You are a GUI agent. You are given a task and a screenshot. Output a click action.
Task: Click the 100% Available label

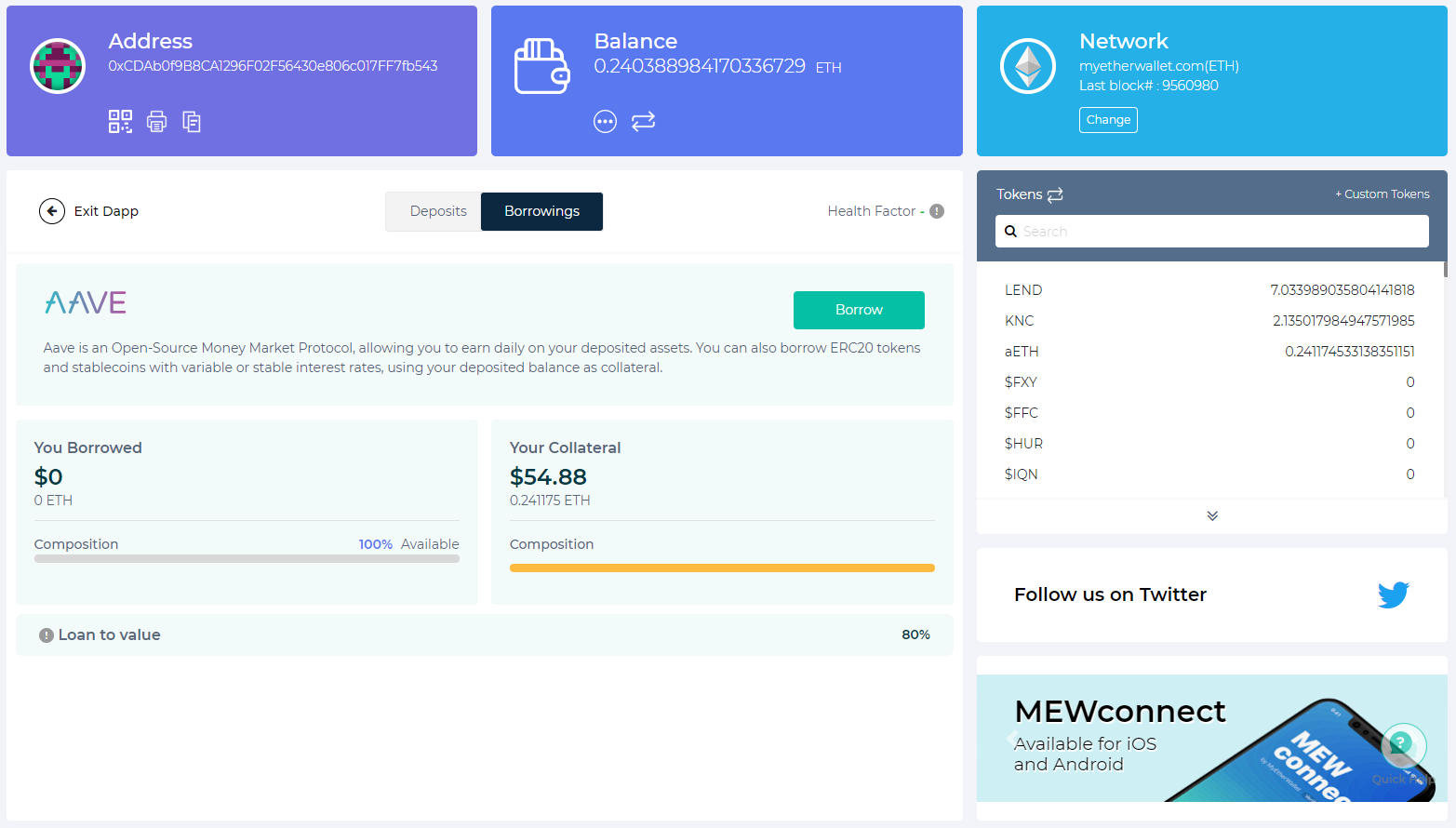click(408, 544)
